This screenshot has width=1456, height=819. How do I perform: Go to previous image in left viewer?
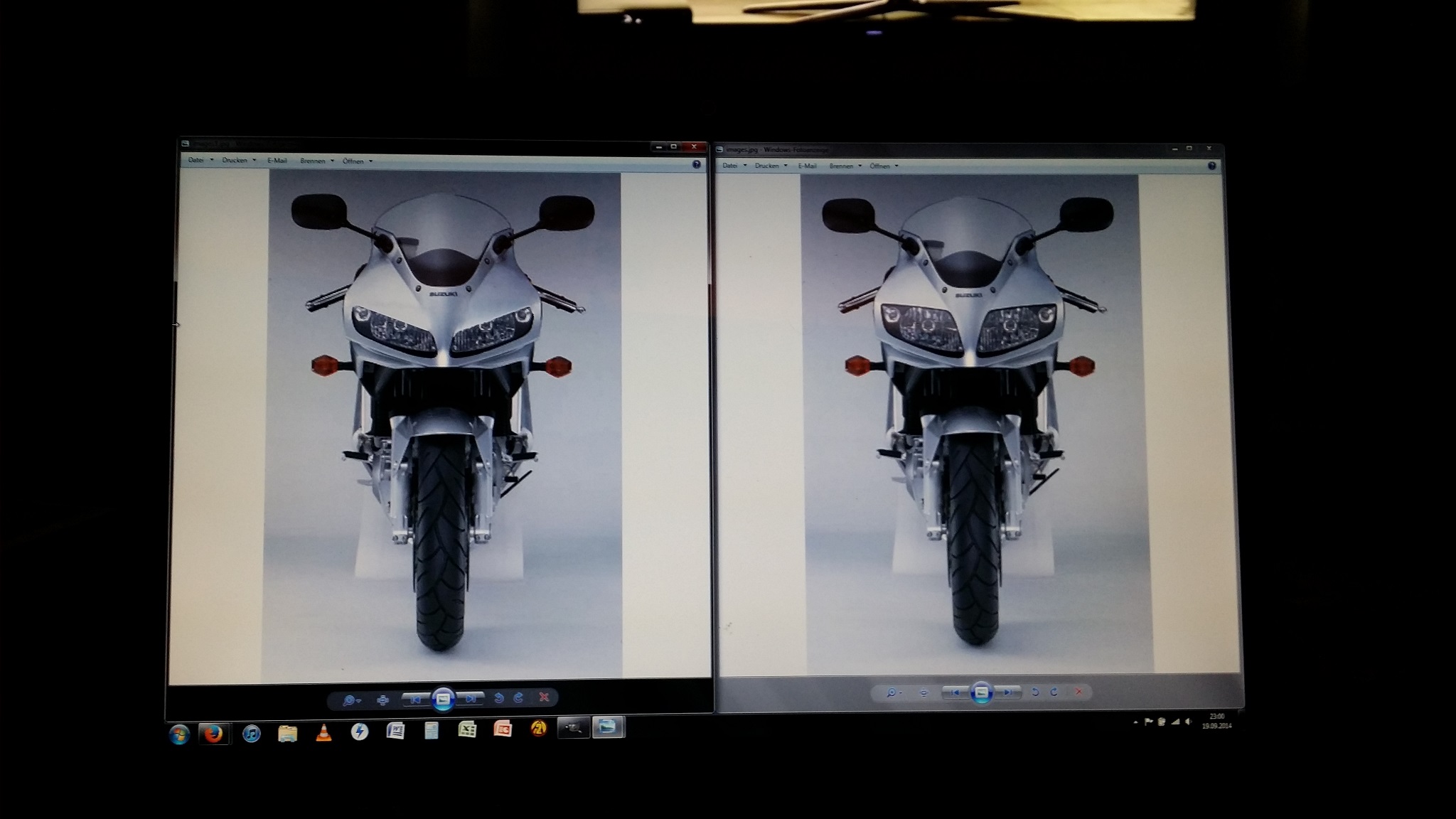[x=415, y=700]
